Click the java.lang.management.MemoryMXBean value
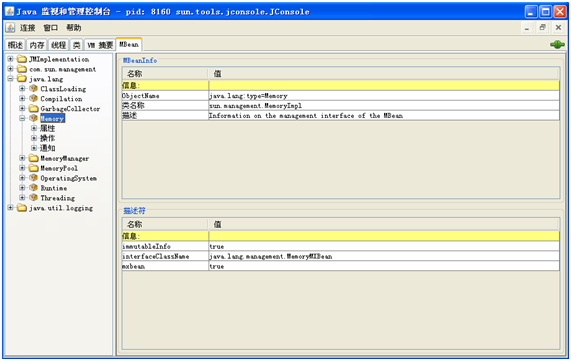 point(384,256)
